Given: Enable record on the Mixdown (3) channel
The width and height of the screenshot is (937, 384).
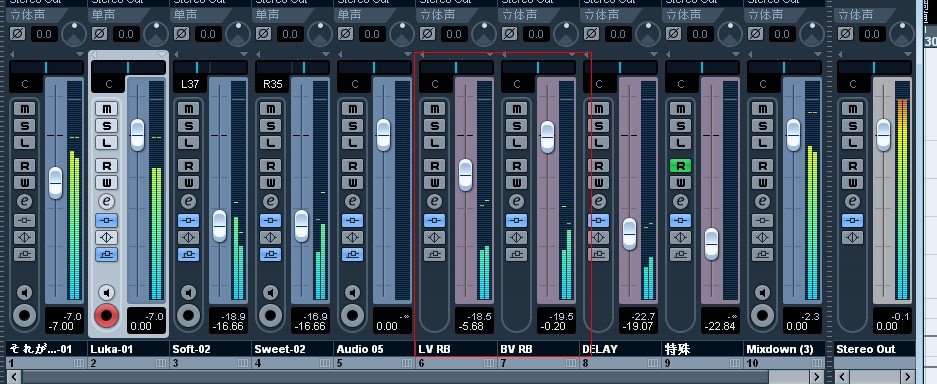Looking at the screenshot, I should click(x=763, y=315).
